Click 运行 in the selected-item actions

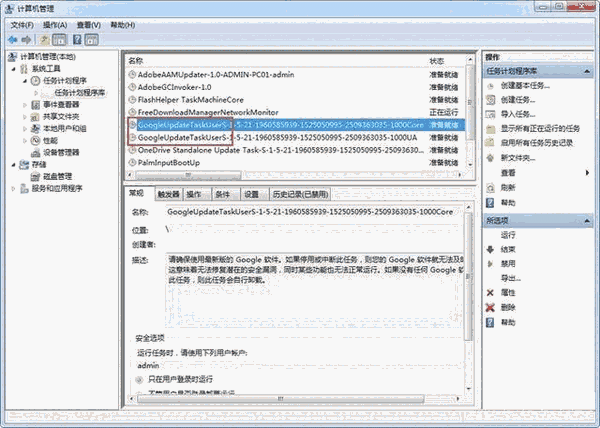[x=508, y=235]
